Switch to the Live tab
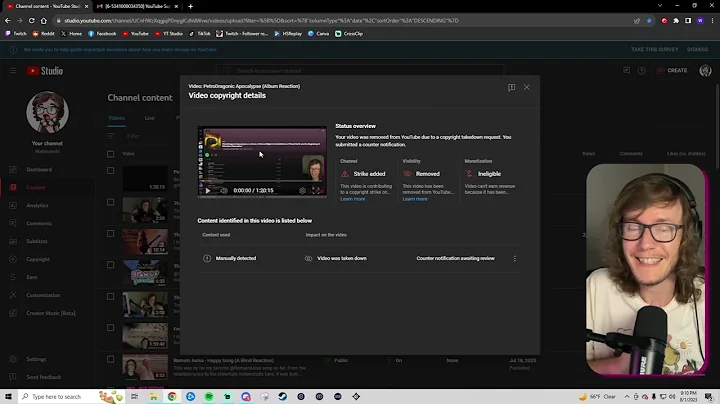720x404 pixels. coord(150,118)
